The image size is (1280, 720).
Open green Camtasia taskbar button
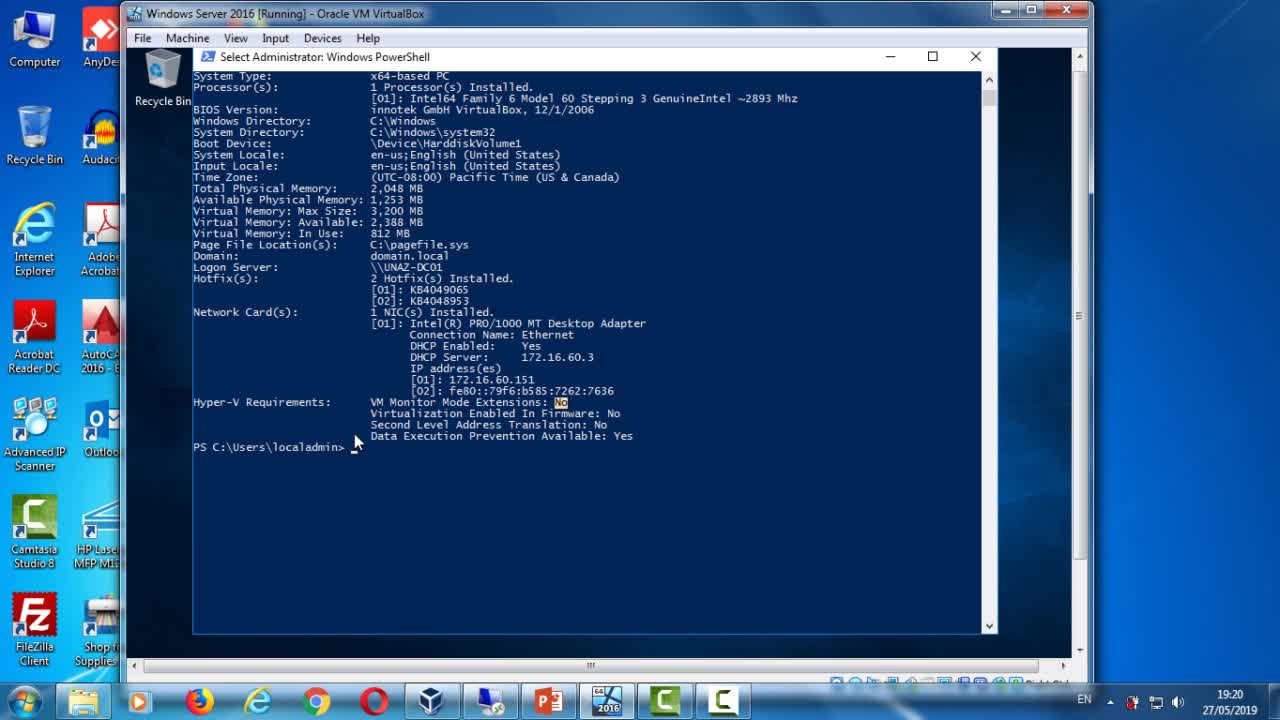click(665, 702)
